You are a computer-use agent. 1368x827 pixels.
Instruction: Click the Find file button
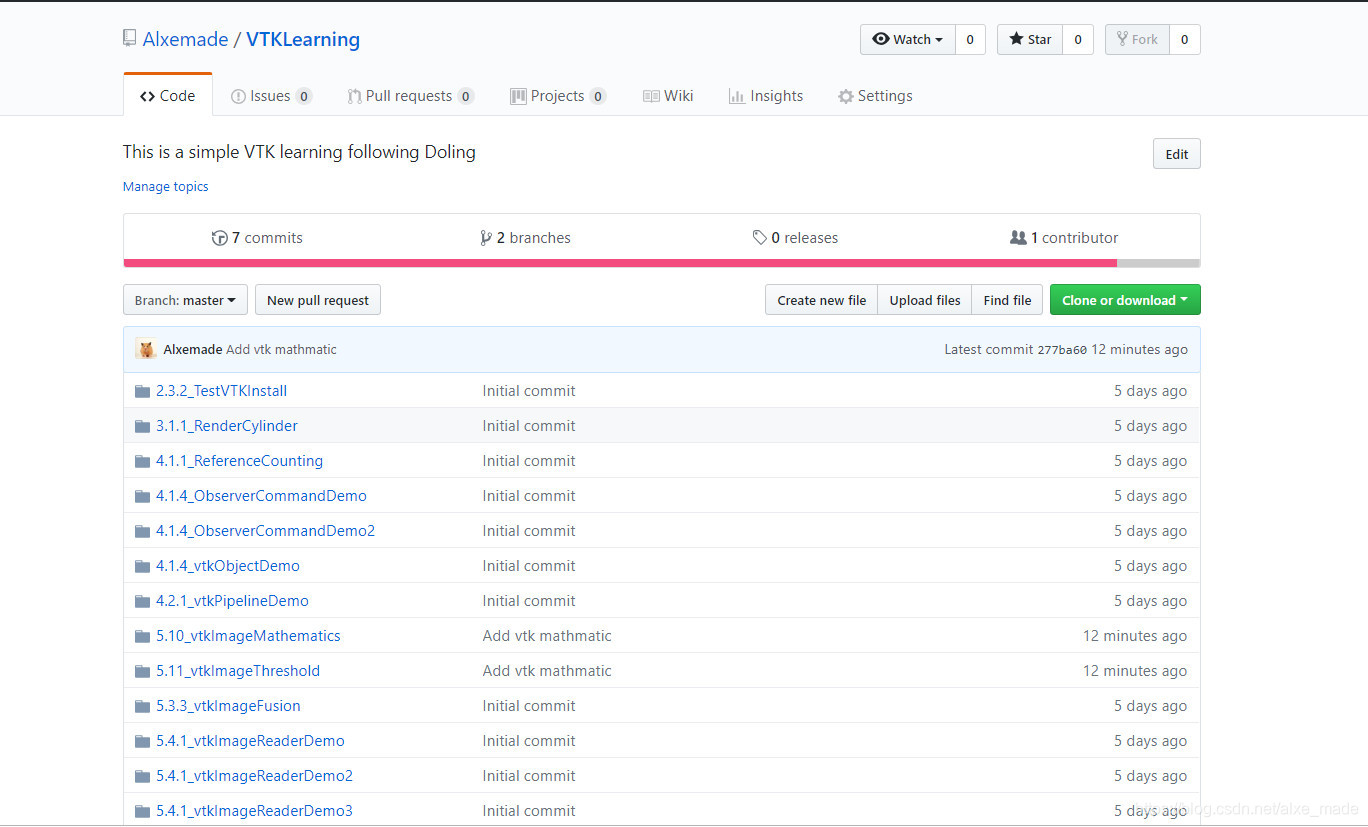1007,300
